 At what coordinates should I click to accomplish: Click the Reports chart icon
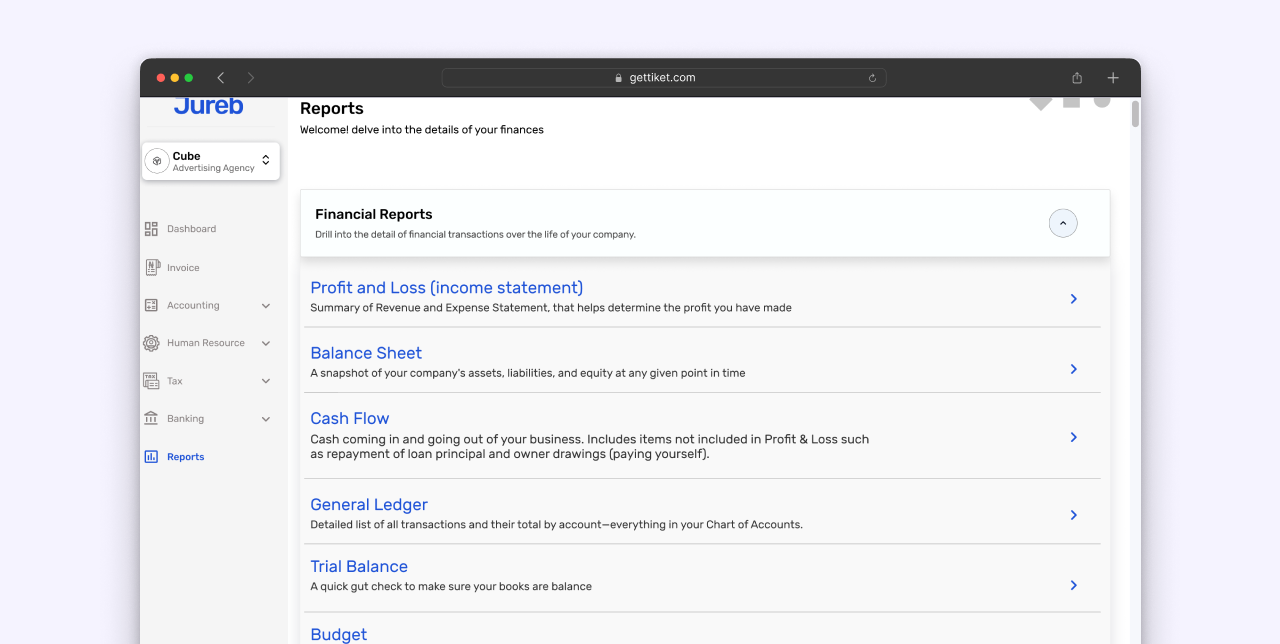151,457
